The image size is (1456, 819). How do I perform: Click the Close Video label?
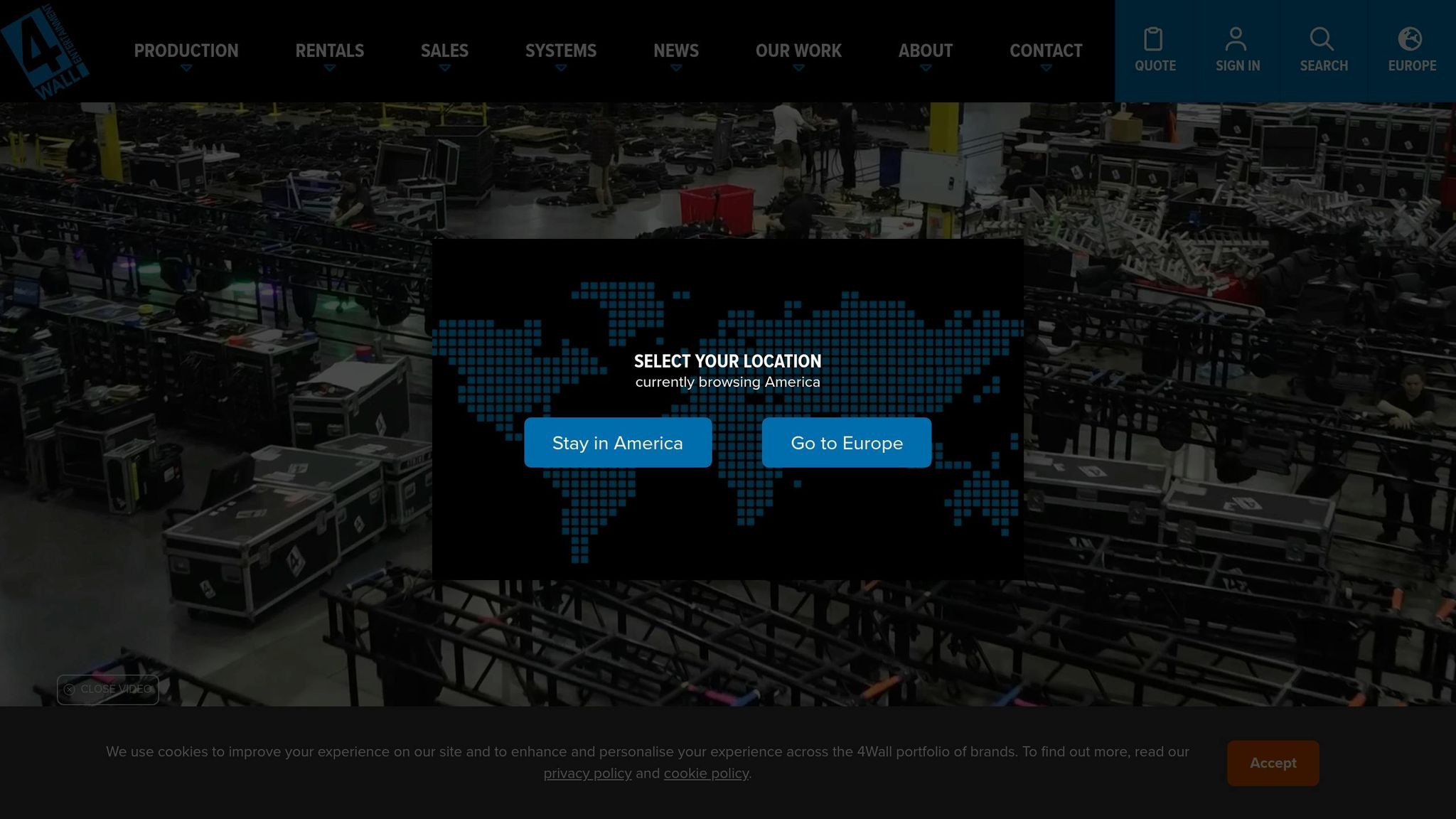tap(116, 690)
